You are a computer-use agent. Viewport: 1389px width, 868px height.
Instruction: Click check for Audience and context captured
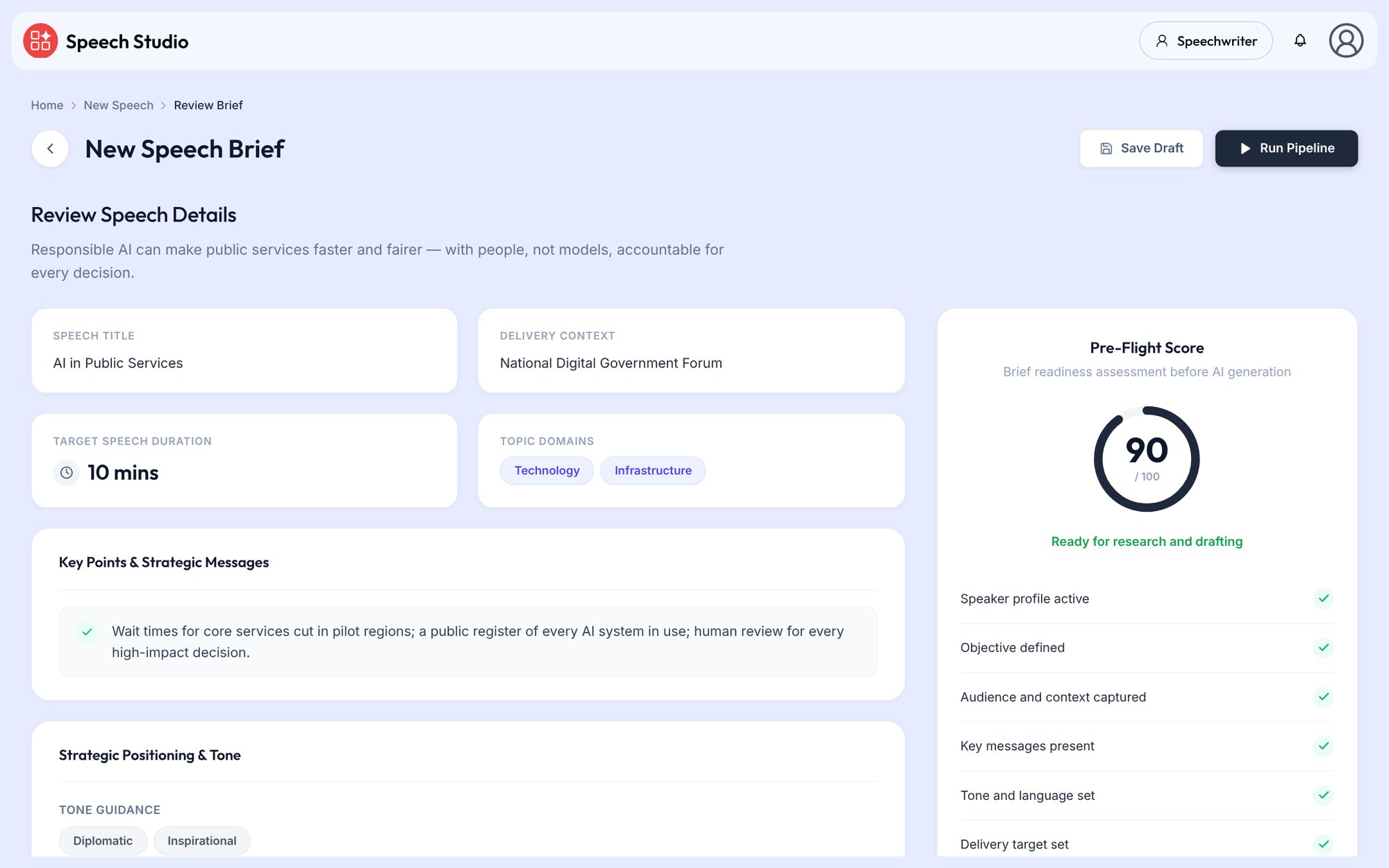click(1324, 696)
